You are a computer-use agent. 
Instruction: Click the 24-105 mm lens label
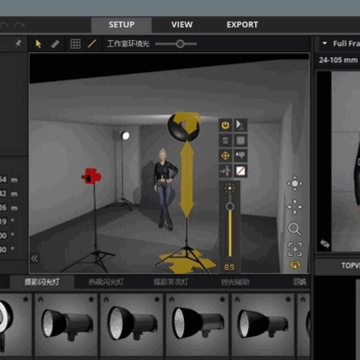tap(338, 60)
